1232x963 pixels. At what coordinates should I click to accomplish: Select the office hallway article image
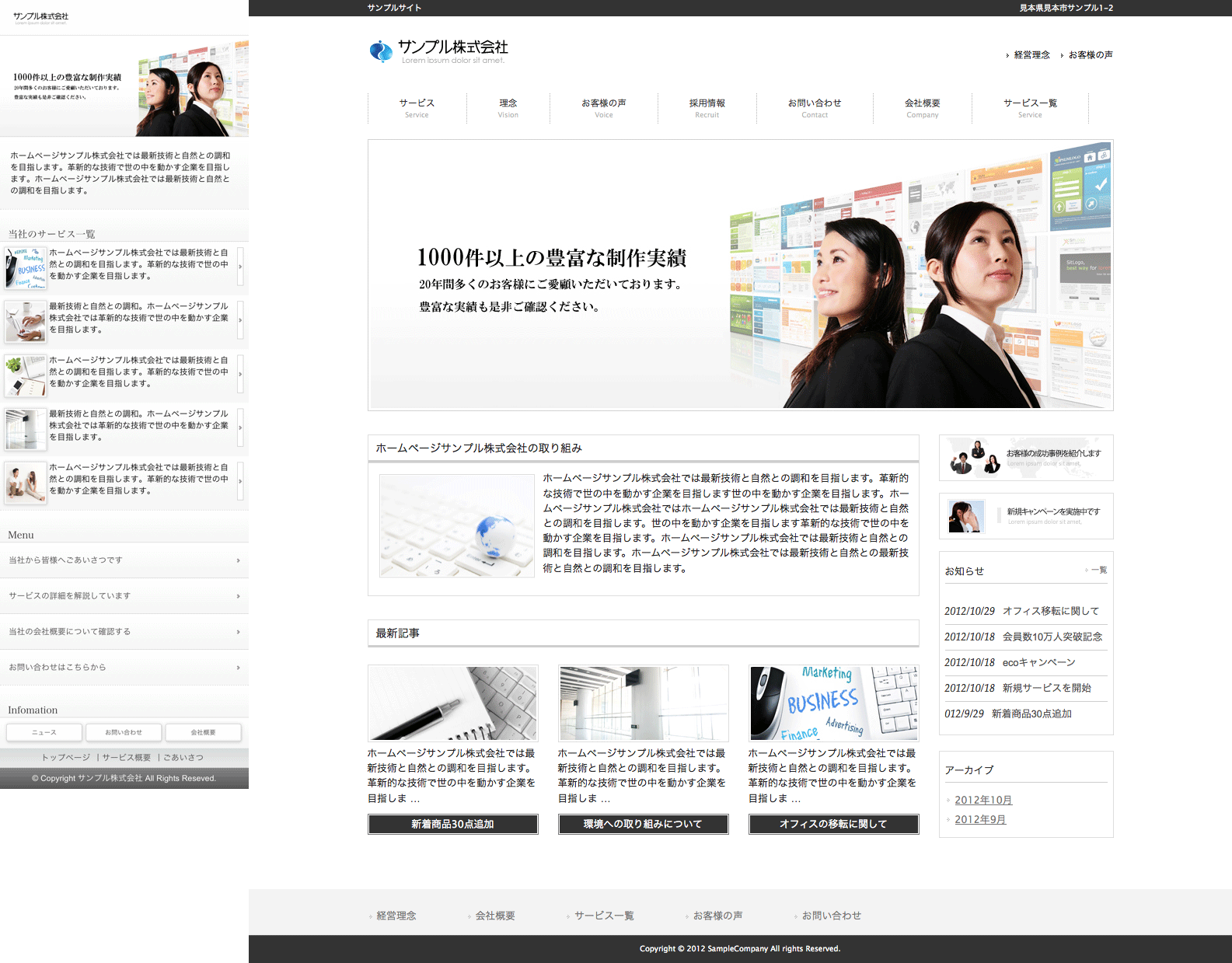[x=643, y=703]
